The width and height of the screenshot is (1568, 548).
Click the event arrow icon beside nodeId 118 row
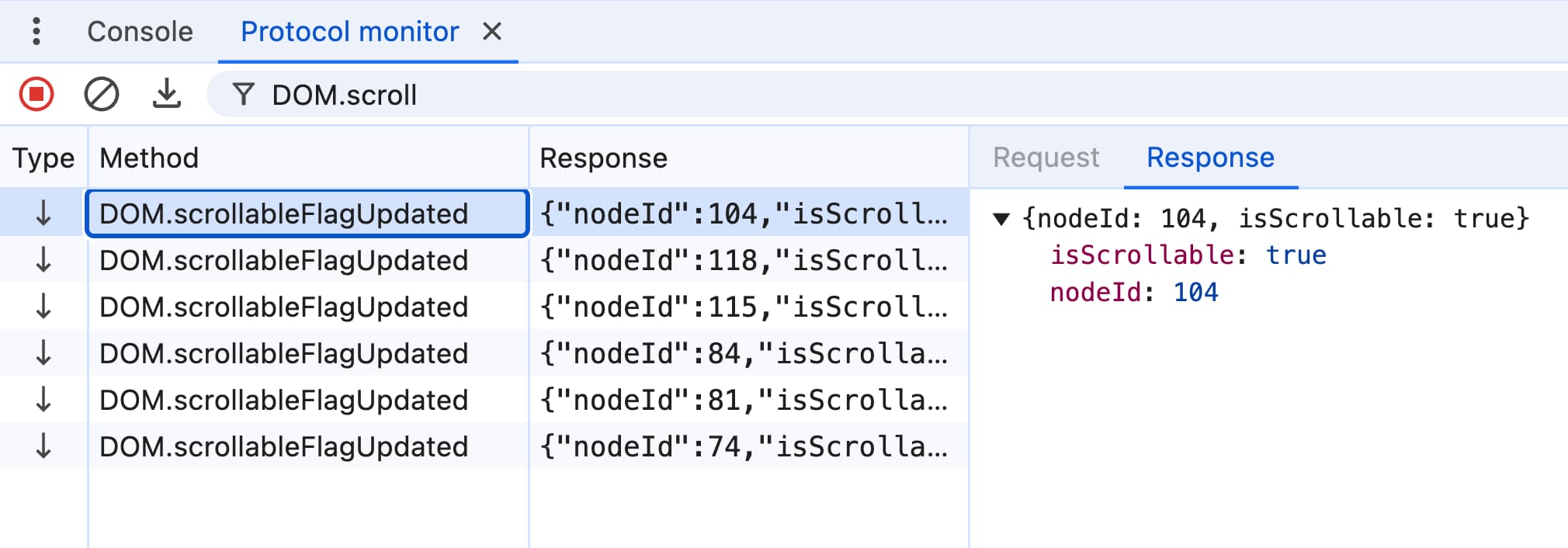pyautogui.click(x=43, y=260)
